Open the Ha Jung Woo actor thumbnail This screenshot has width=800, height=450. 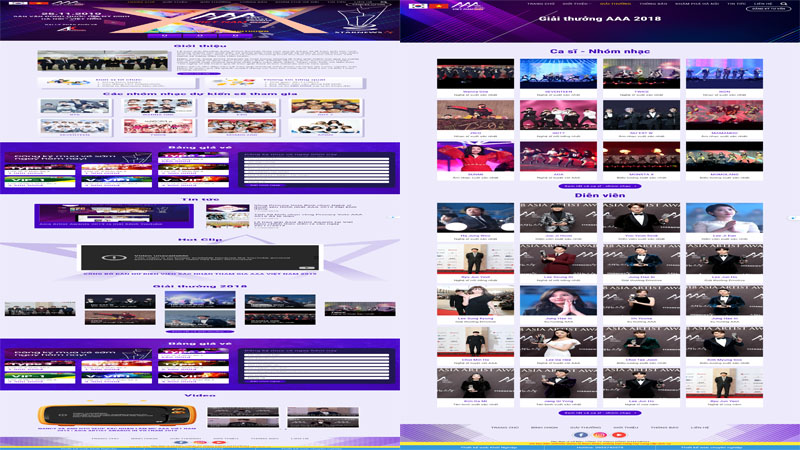click(x=475, y=218)
